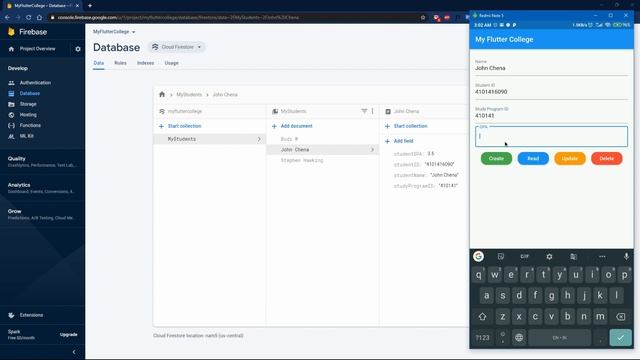Tap keyboard backspace key
This screenshot has width=640, height=360.
[x=620, y=317]
